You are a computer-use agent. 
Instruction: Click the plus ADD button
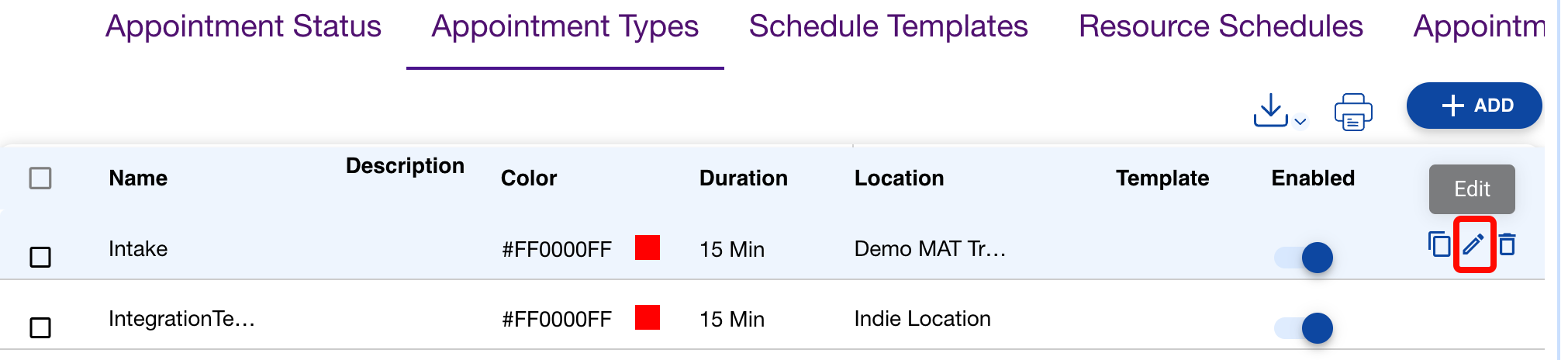tap(1473, 106)
